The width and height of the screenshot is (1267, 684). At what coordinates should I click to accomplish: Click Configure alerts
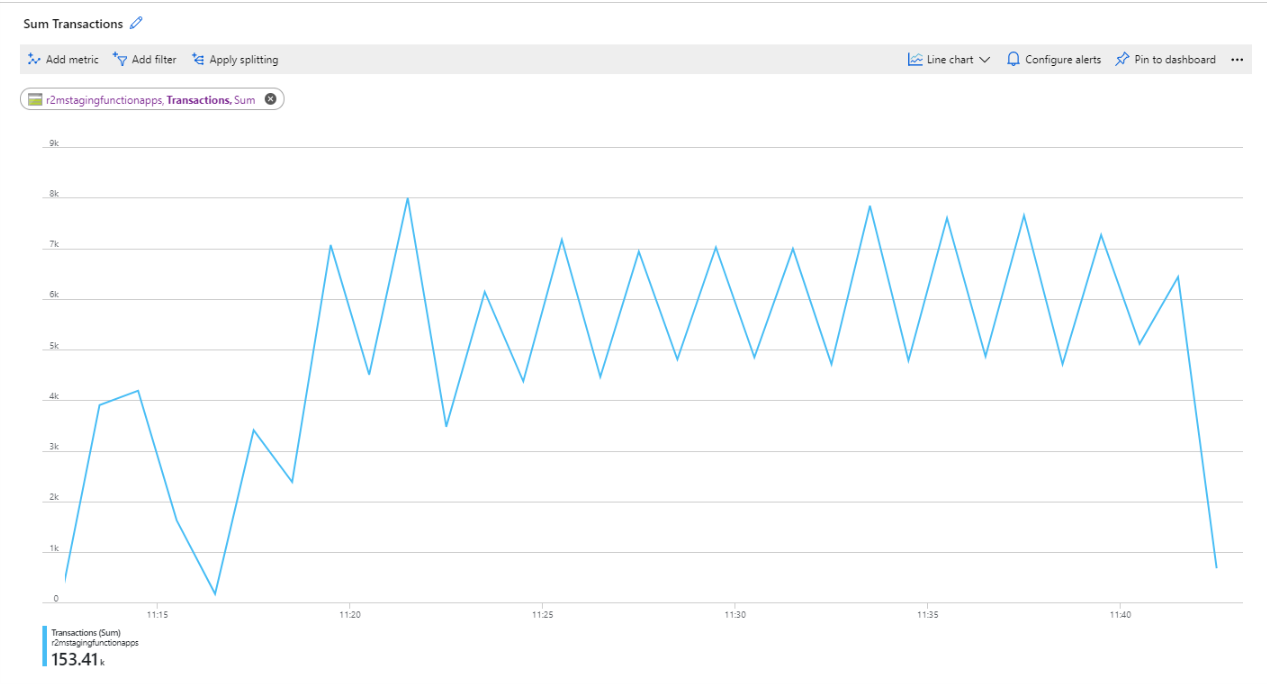click(1053, 60)
